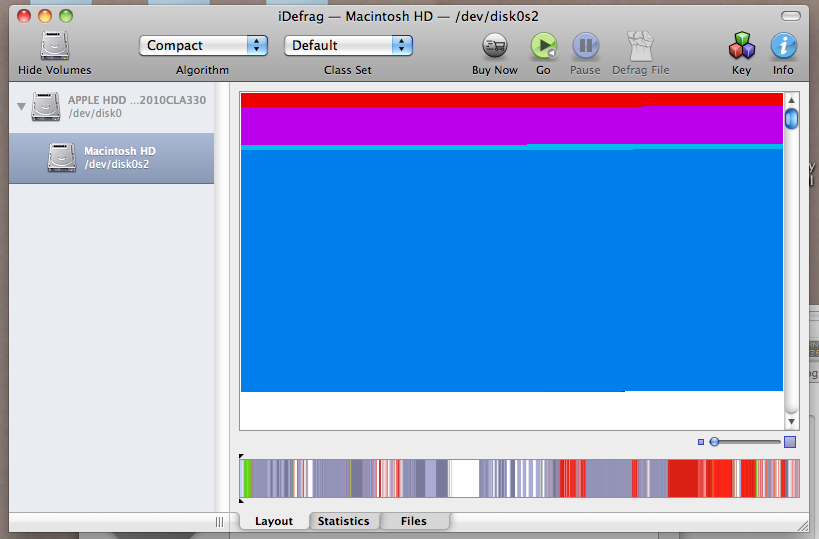Collapse the APPLE HDD disclosure triangle

pos(21,107)
